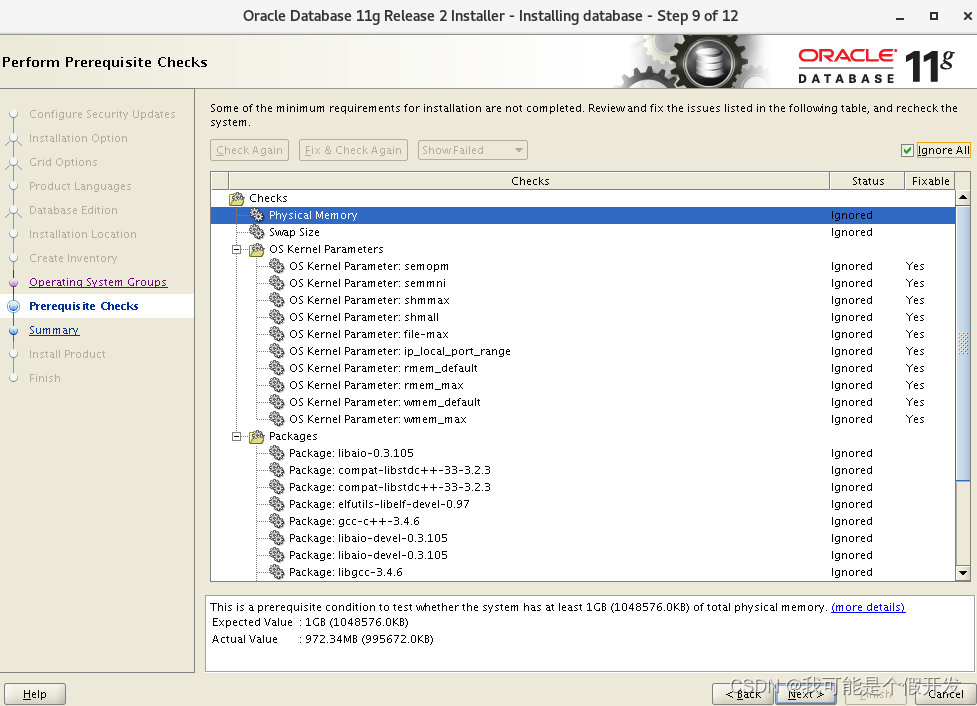Click the gear icon for gcc-c++-3.4.6 package

tap(277, 521)
